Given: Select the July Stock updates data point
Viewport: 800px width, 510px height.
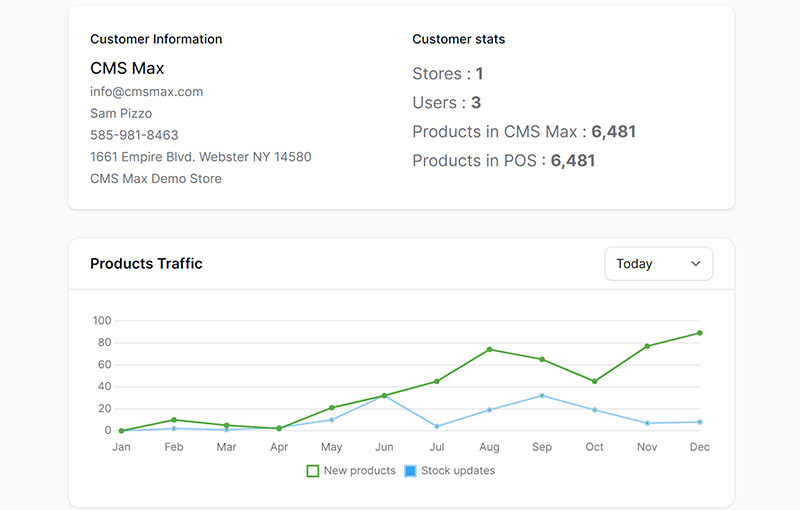Looking at the screenshot, I should [x=437, y=427].
